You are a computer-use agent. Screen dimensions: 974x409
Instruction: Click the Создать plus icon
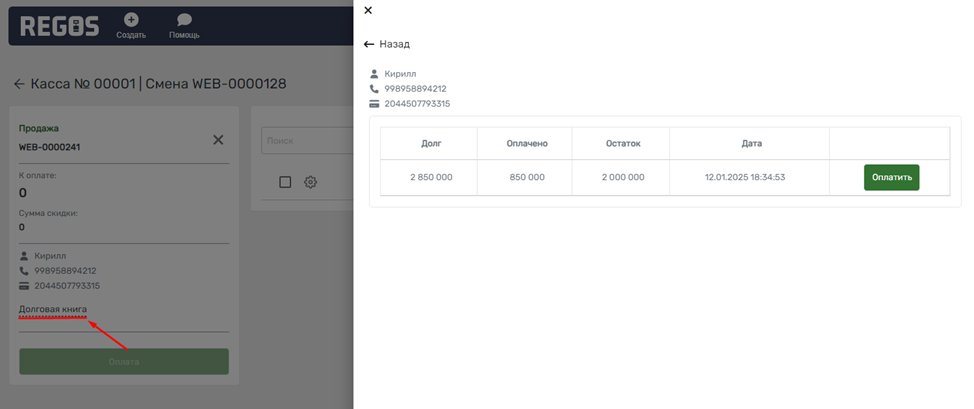[x=131, y=19]
